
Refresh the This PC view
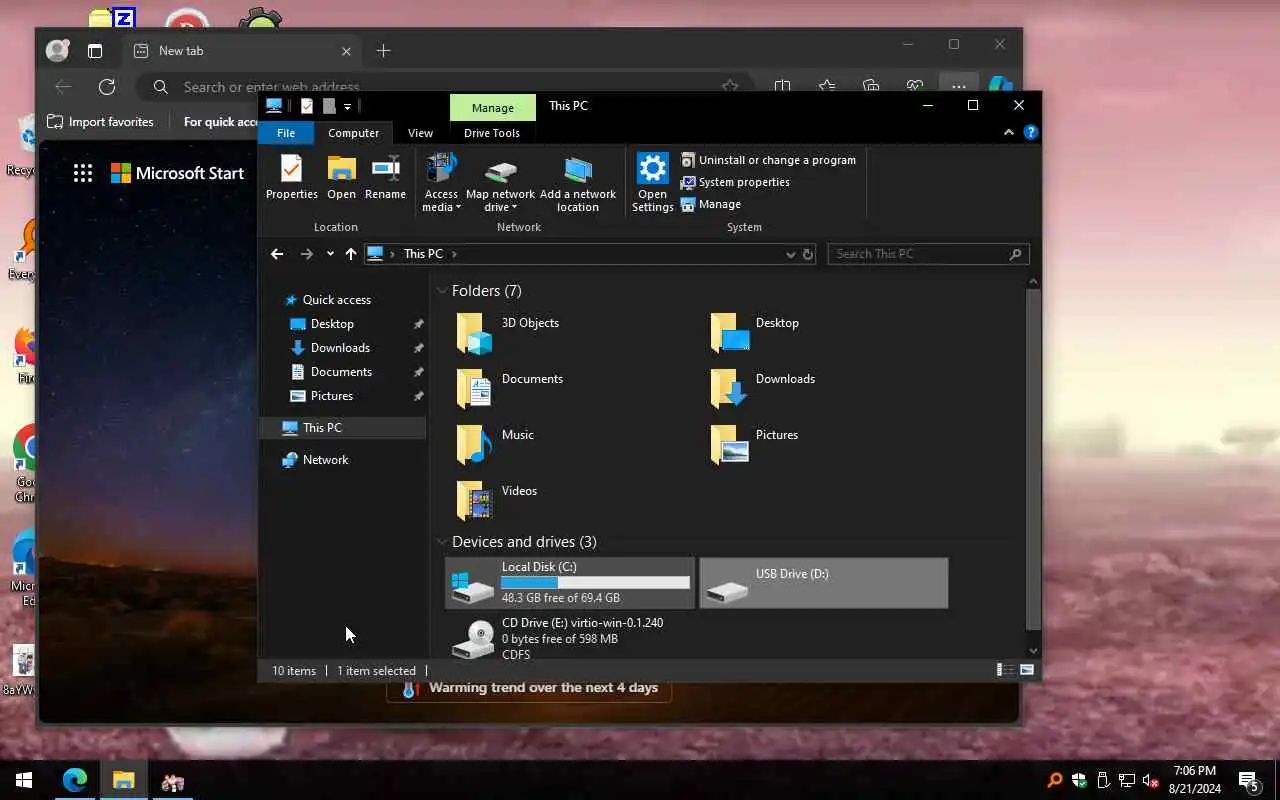[808, 254]
